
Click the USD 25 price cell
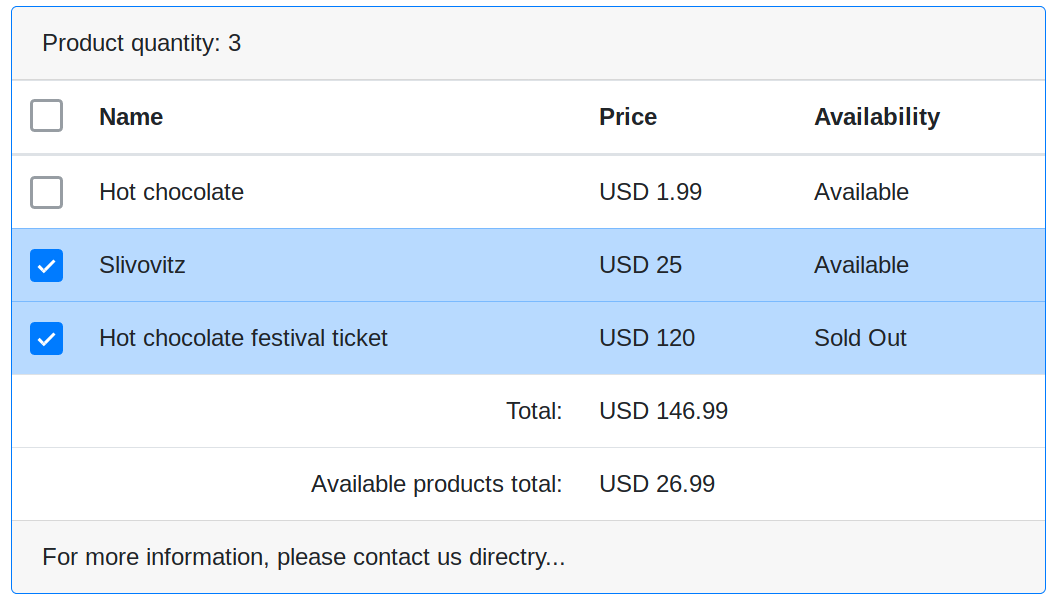(641, 265)
